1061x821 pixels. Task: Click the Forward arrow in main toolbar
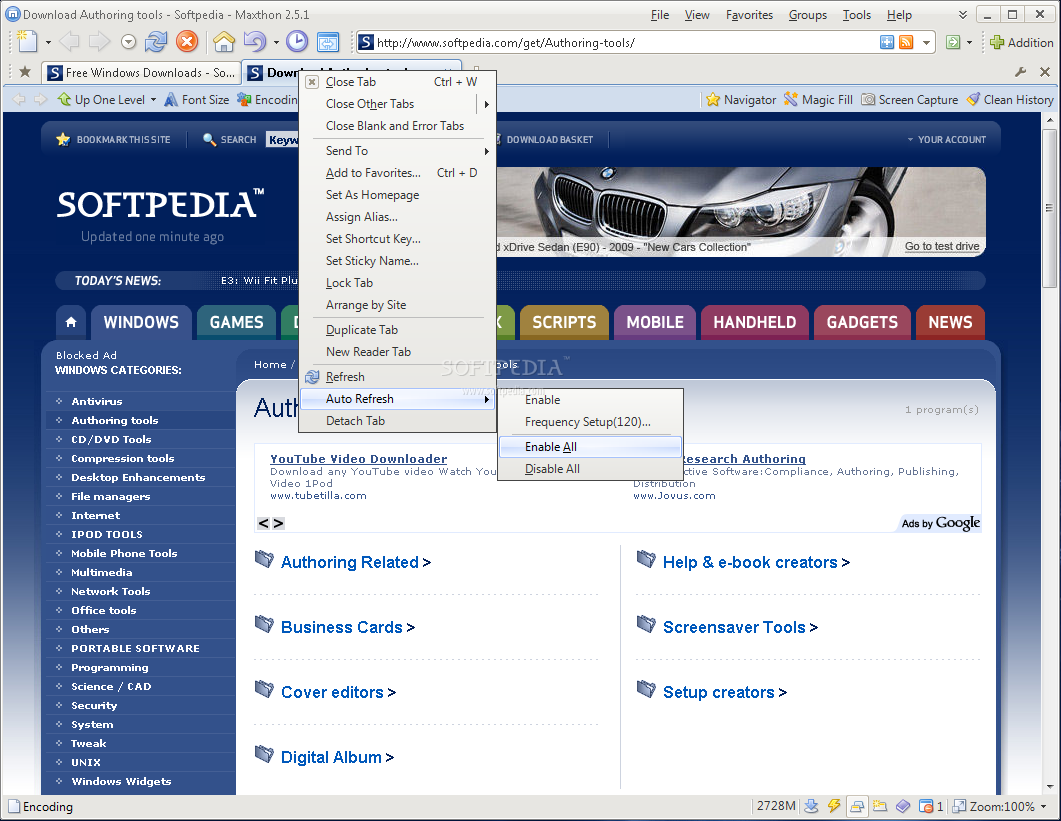pos(99,42)
